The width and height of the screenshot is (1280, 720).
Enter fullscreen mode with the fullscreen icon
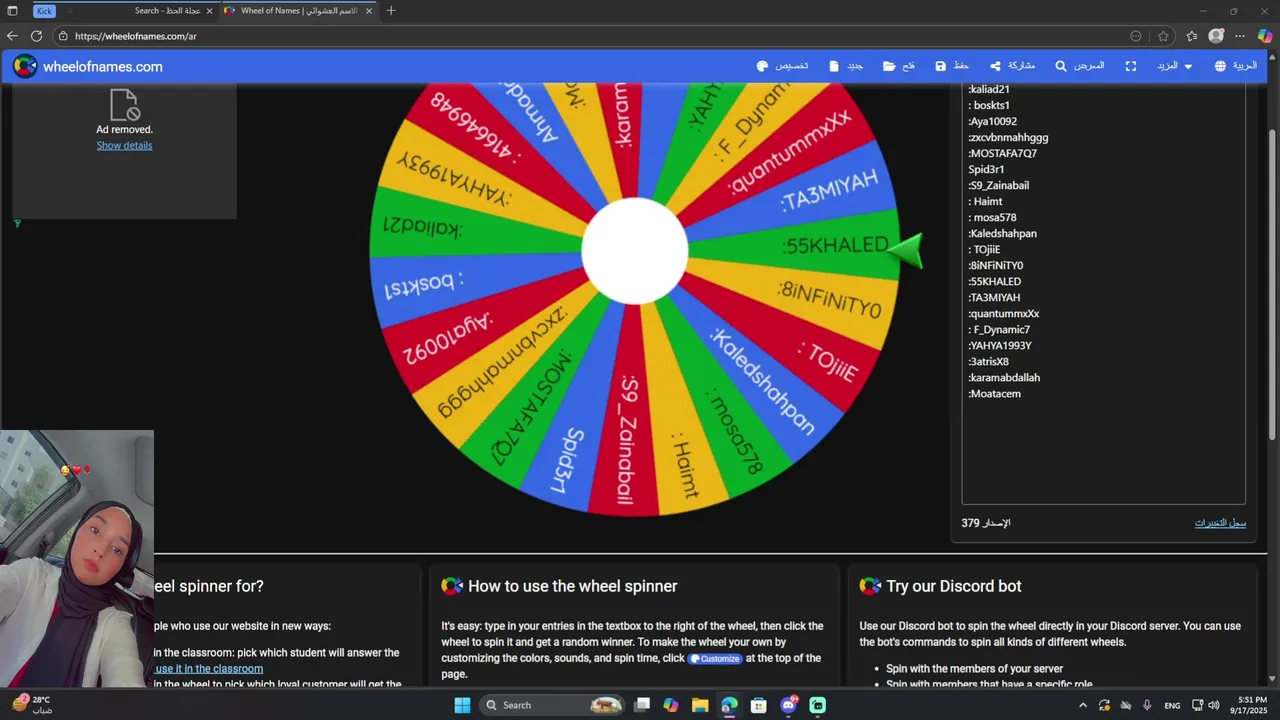point(1131,66)
